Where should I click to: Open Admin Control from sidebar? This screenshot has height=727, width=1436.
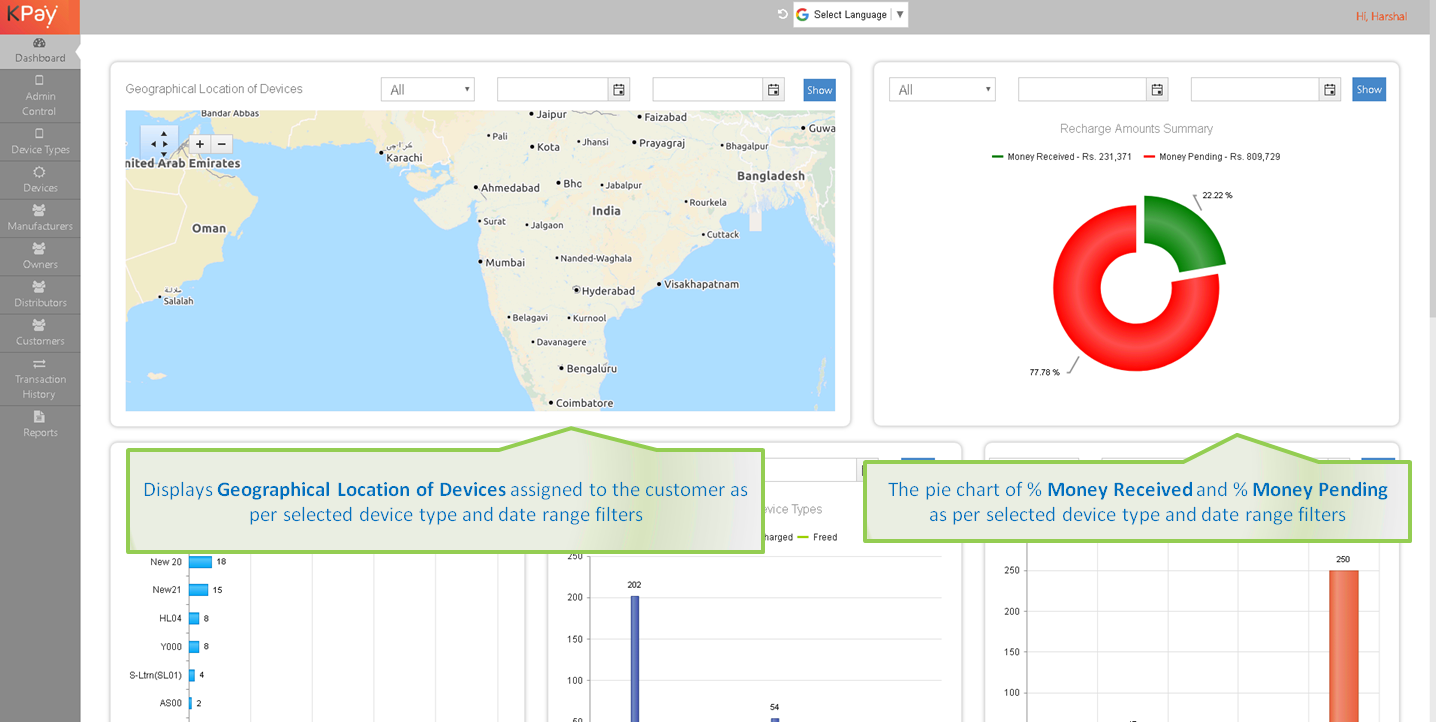coord(40,96)
